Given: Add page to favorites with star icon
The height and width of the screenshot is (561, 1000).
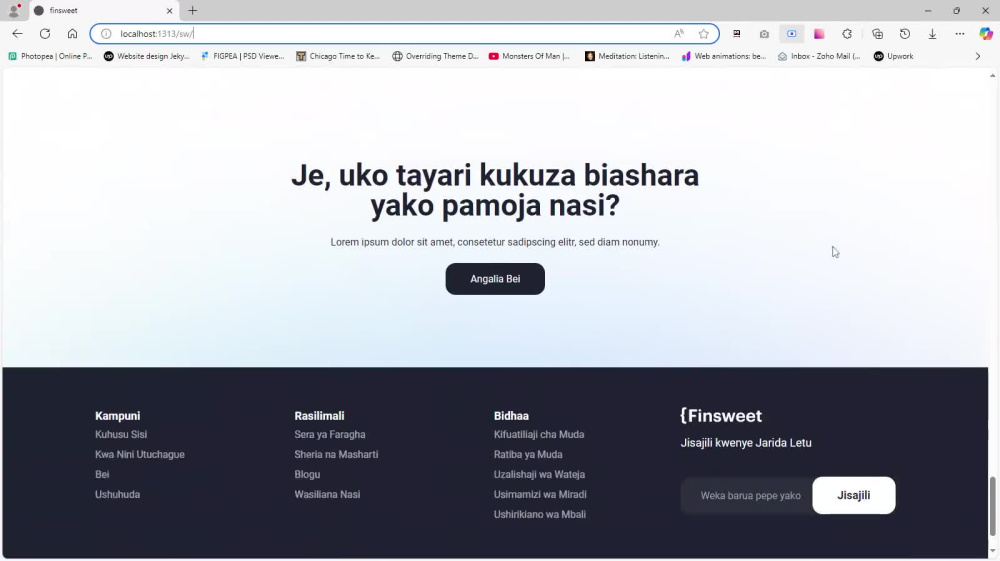Looking at the screenshot, I should (x=703, y=34).
